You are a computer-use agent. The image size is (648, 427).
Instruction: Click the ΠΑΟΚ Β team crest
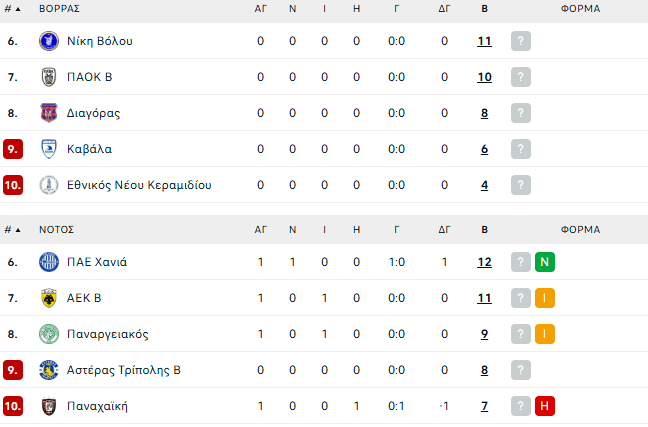click(48, 77)
